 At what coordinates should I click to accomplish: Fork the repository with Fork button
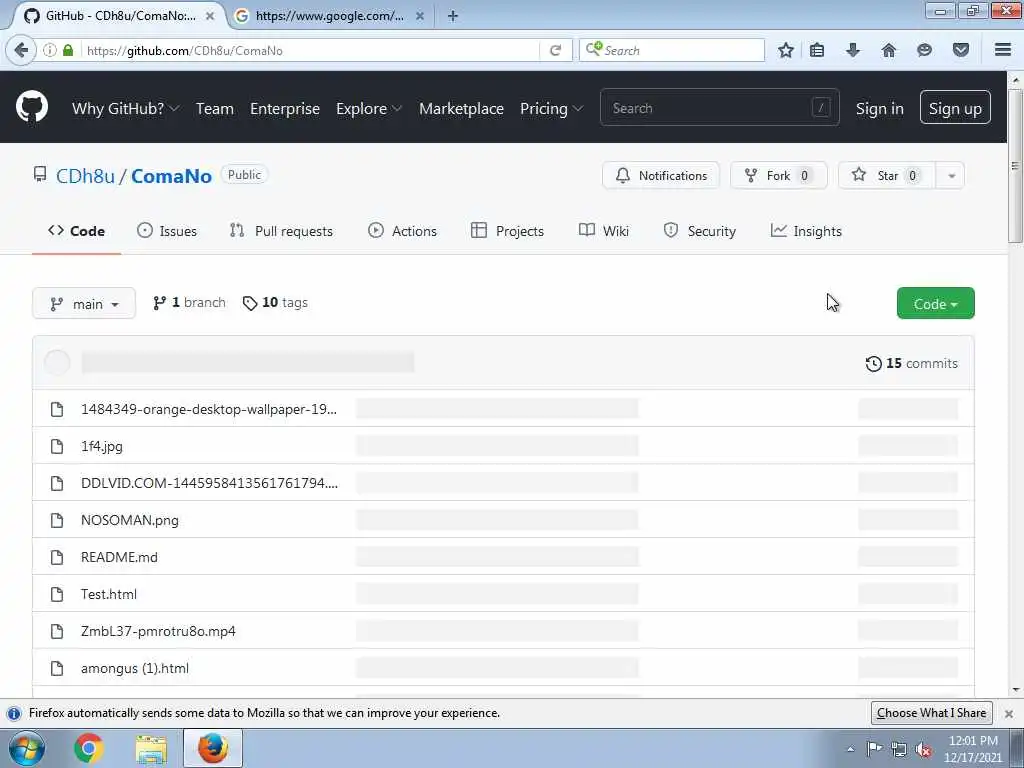coord(778,176)
